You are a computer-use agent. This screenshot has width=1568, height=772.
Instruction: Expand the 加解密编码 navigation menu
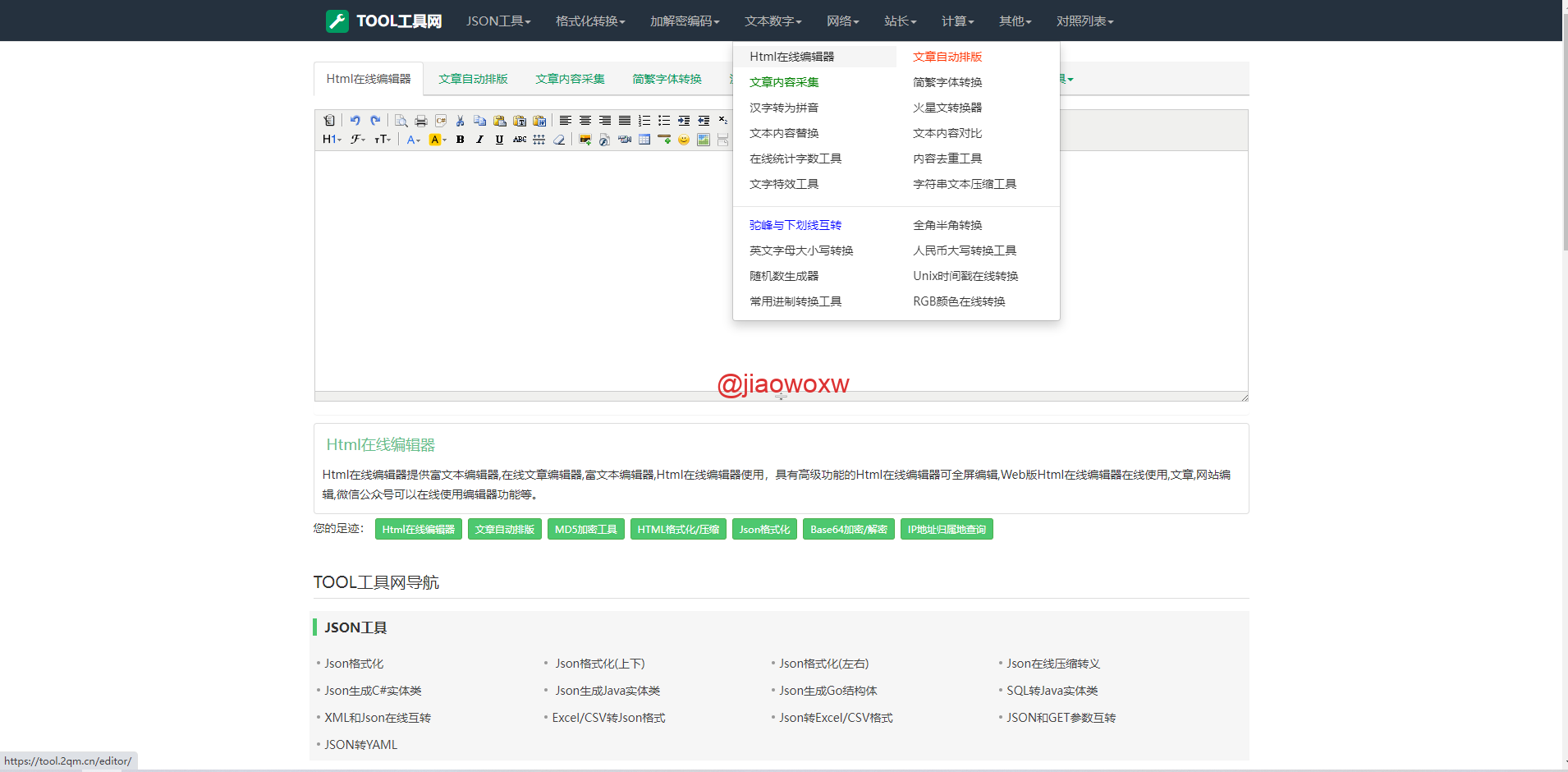pos(685,21)
